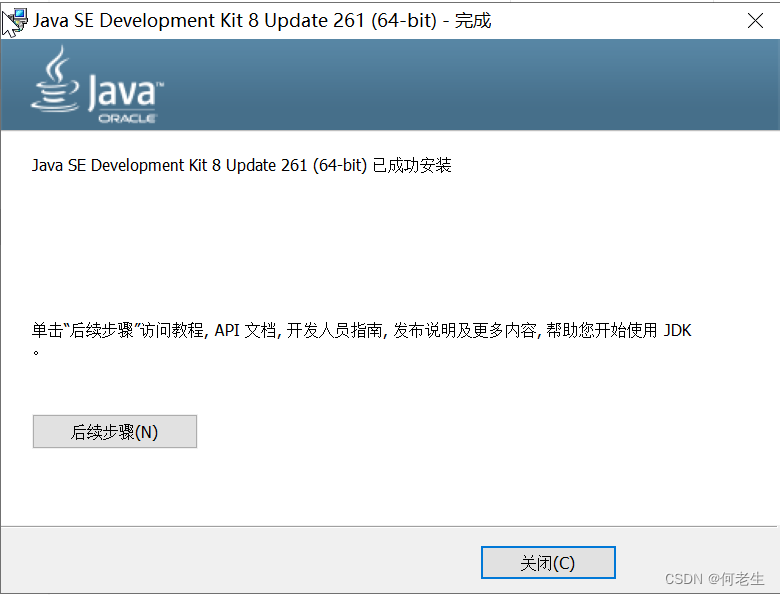The width and height of the screenshot is (780, 595).
Task: Click the 关闭(C) close button
Action: coord(548,563)
